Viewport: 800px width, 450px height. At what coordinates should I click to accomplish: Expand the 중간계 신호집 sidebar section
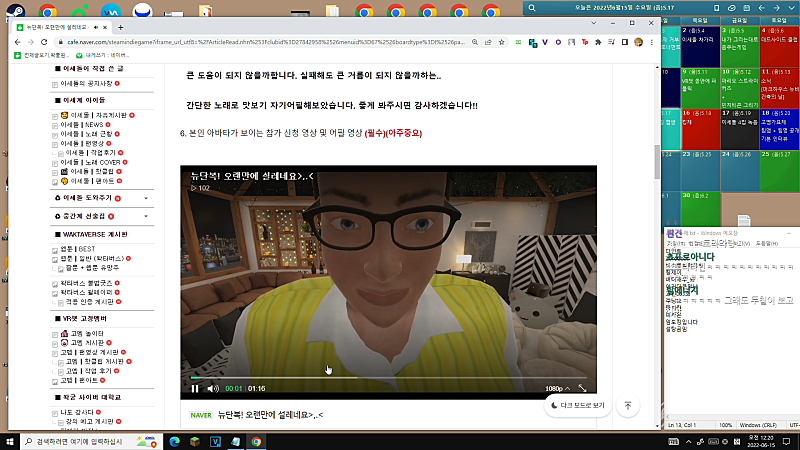click(x=146, y=216)
